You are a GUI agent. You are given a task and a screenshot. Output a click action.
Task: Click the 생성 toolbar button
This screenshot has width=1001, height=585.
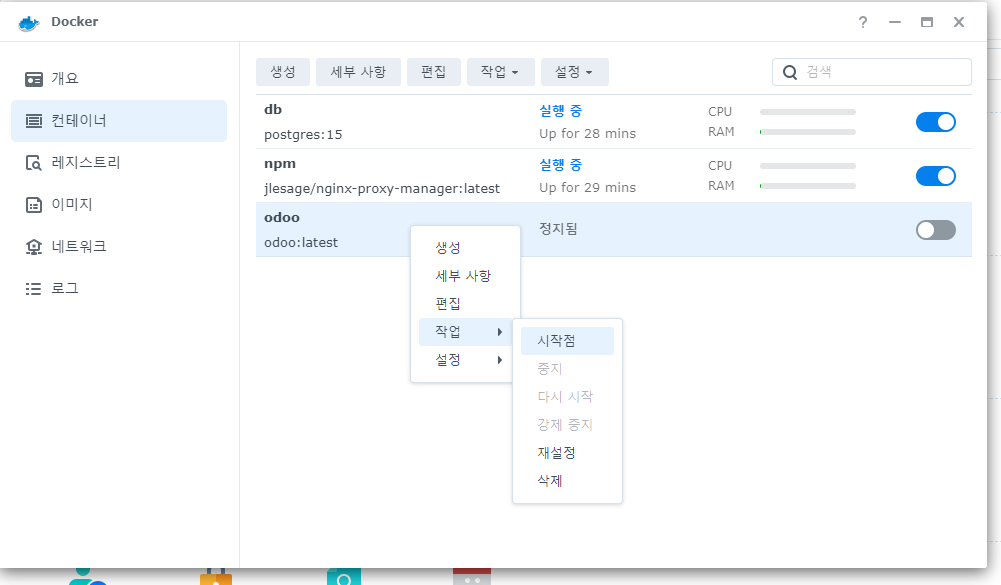(283, 72)
